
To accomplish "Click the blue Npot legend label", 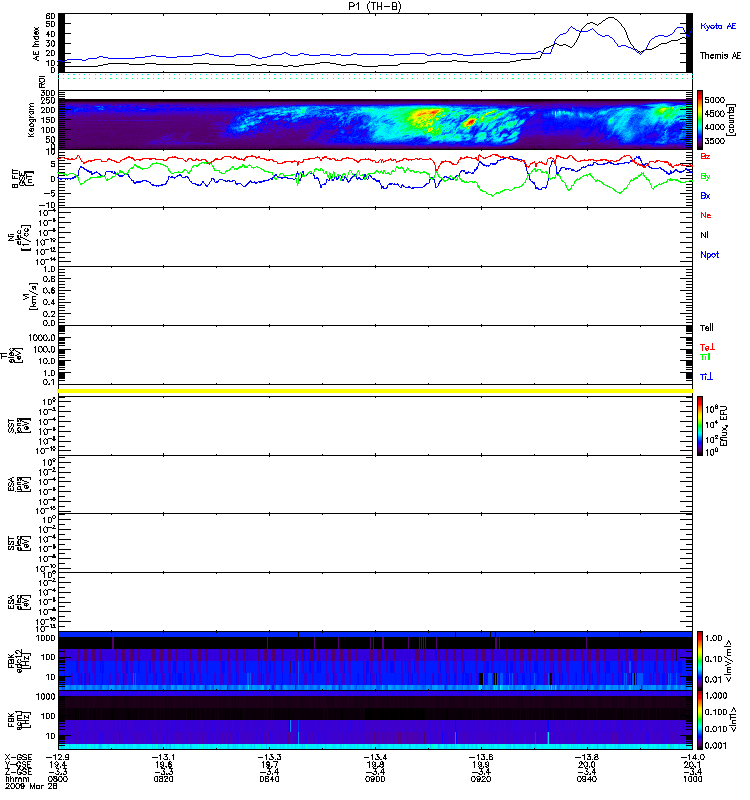I will tap(710, 255).
